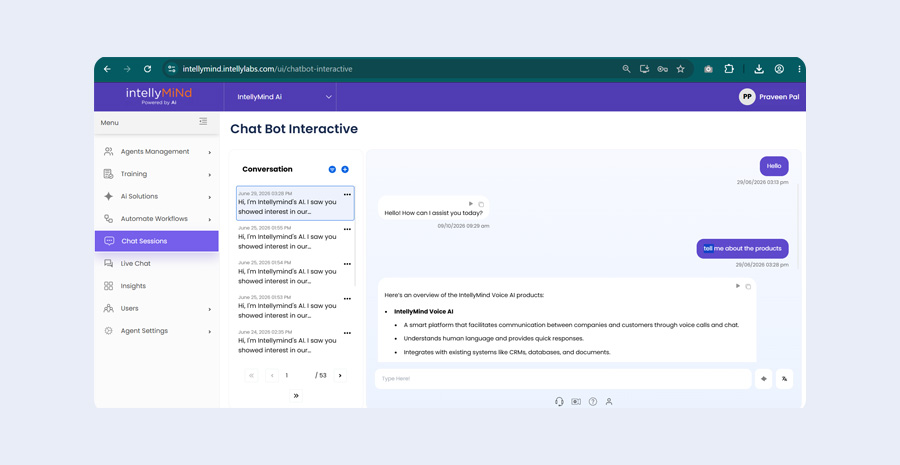
Task: Collapse the sidebar with the Menu toggle icon
Action: point(203,121)
